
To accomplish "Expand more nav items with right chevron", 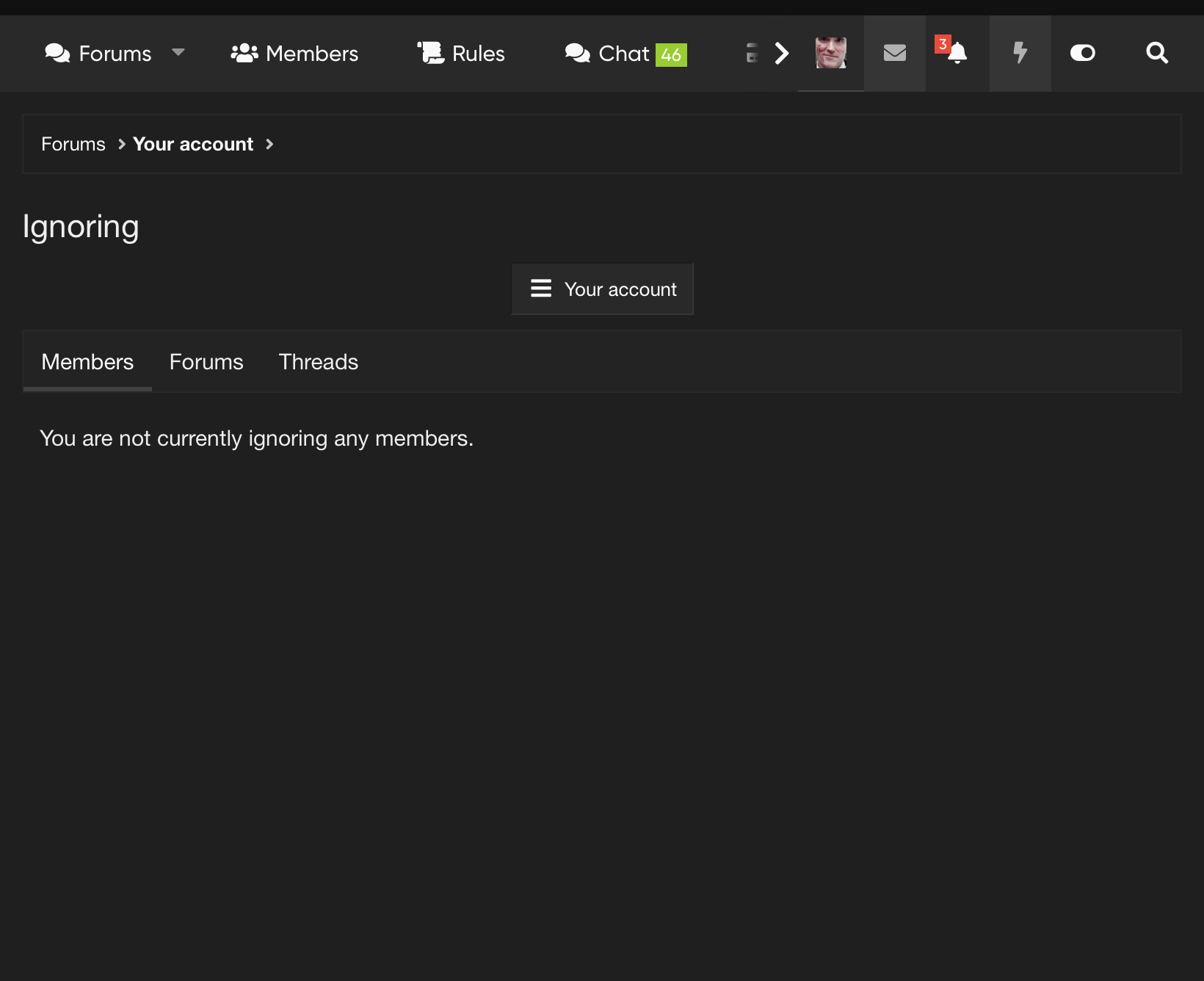I will [x=782, y=53].
